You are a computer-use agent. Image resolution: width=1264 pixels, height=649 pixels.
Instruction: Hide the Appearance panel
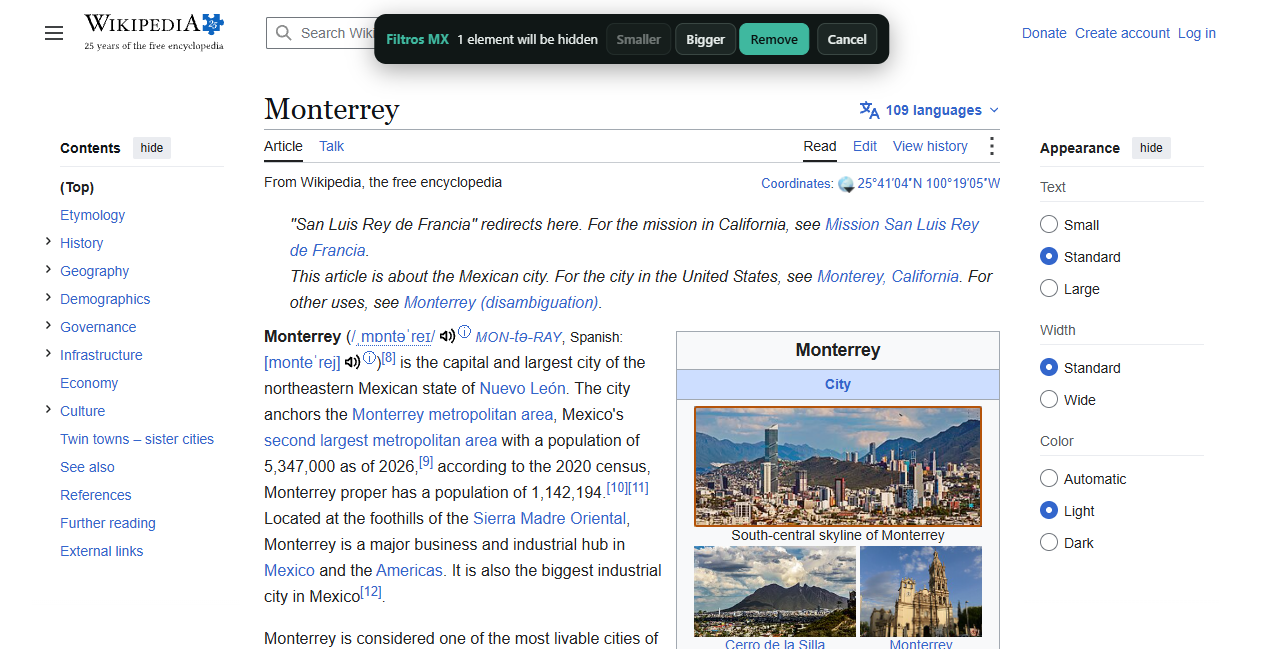pos(1151,148)
